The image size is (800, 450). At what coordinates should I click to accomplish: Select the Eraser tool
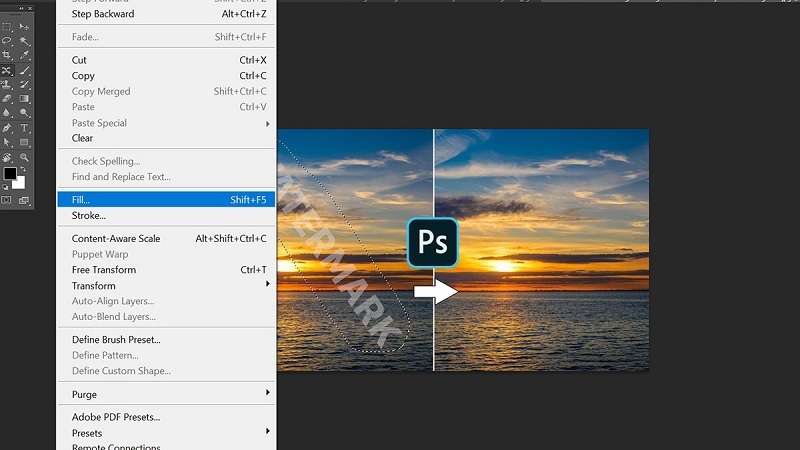click(7, 99)
